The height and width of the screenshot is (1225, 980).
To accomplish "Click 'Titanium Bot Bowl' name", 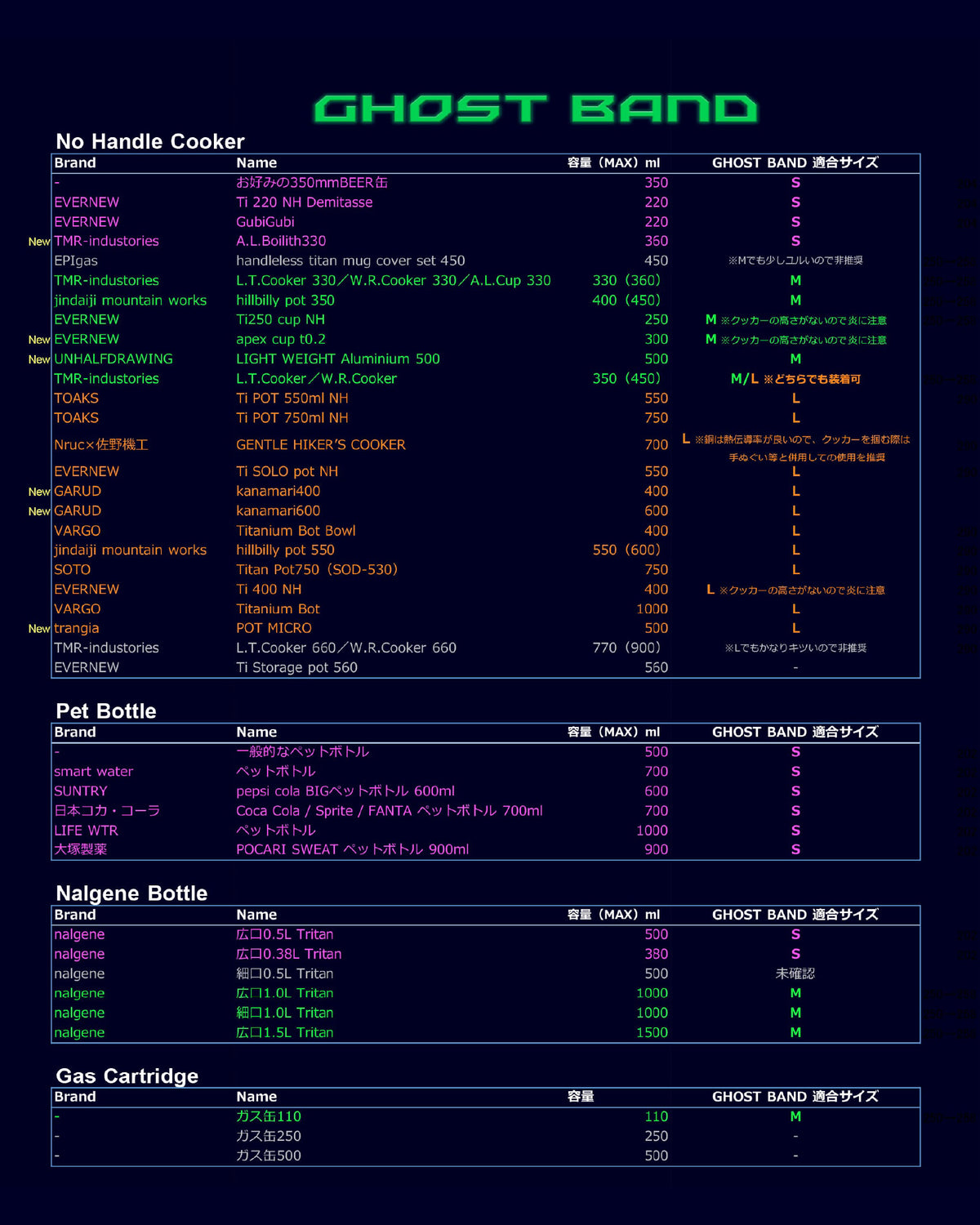I will pos(296,531).
